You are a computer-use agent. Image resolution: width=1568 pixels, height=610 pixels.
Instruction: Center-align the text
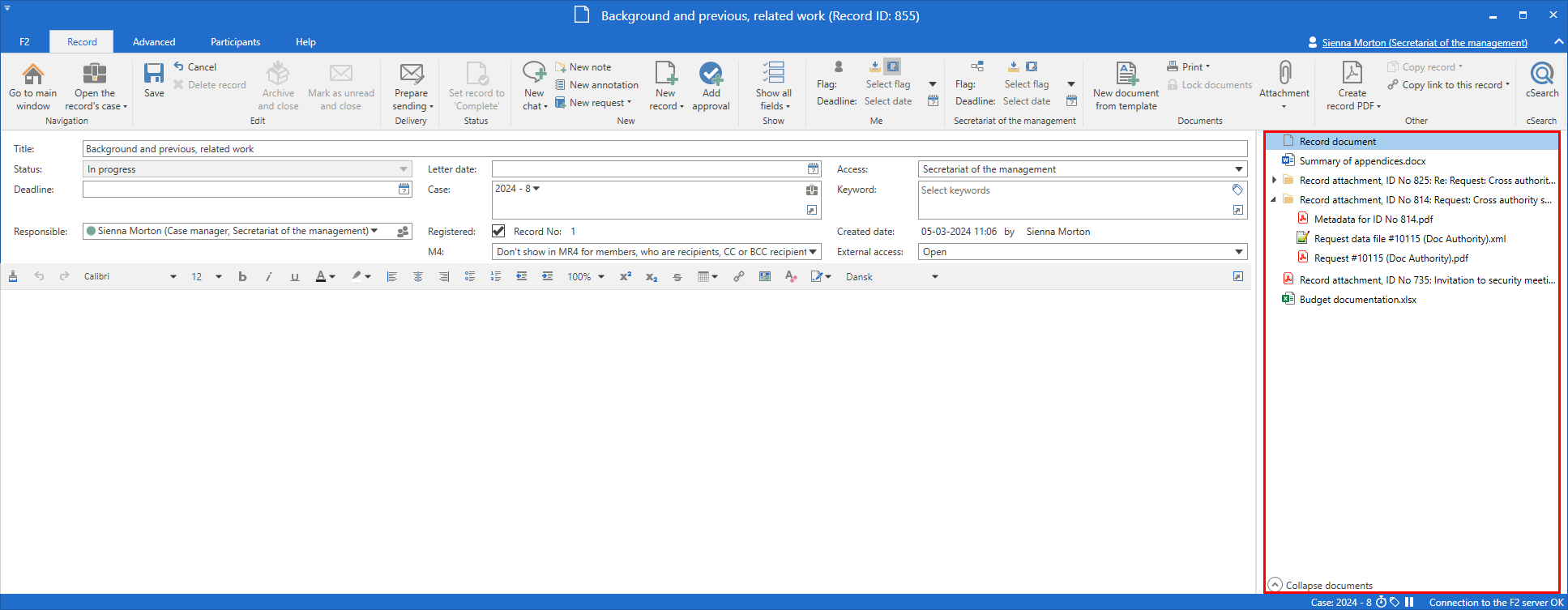(418, 276)
